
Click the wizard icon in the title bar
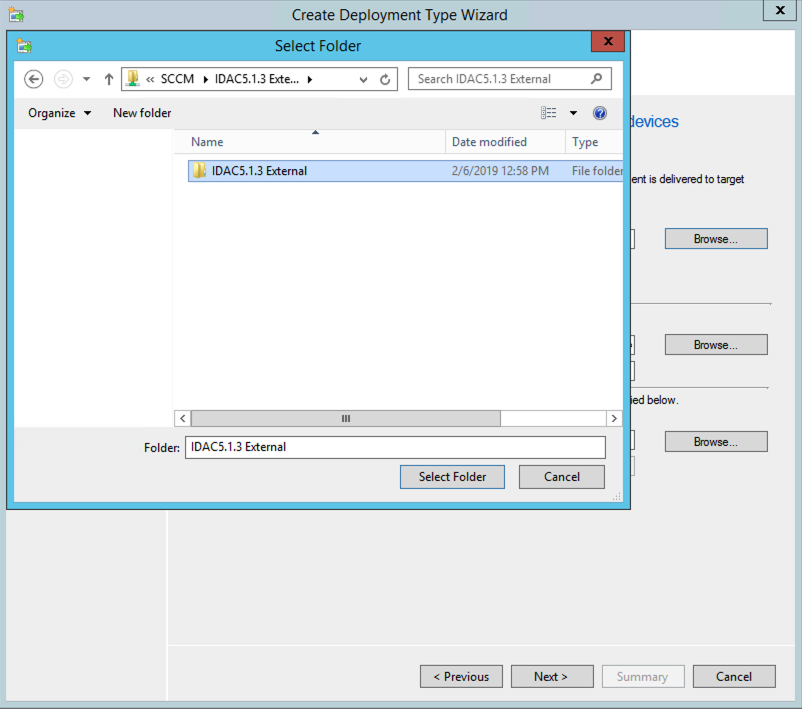16,14
